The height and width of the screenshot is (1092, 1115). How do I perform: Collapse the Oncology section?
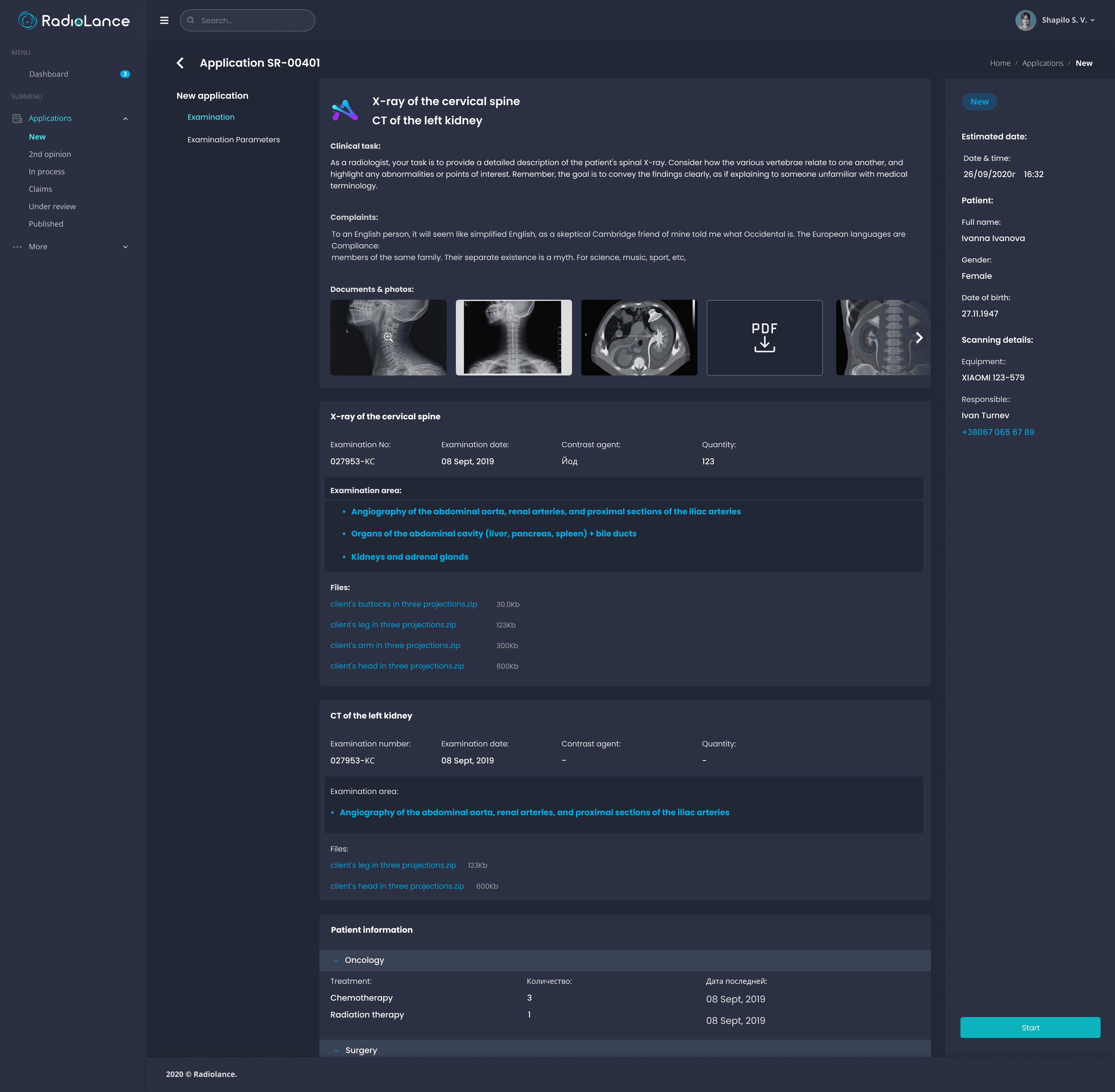coord(336,961)
